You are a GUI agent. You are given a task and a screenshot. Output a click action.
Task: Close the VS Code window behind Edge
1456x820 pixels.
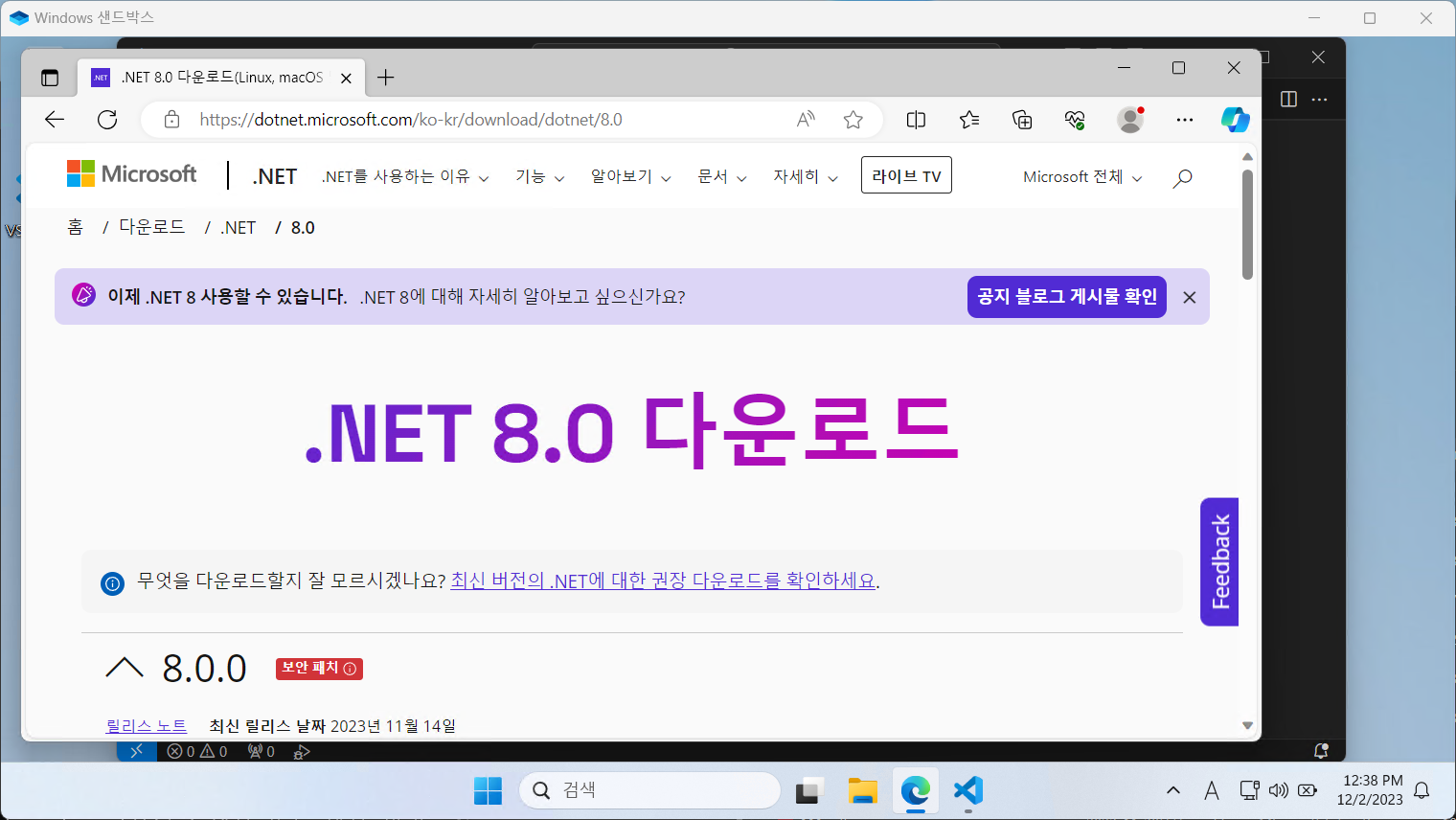click(1318, 57)
